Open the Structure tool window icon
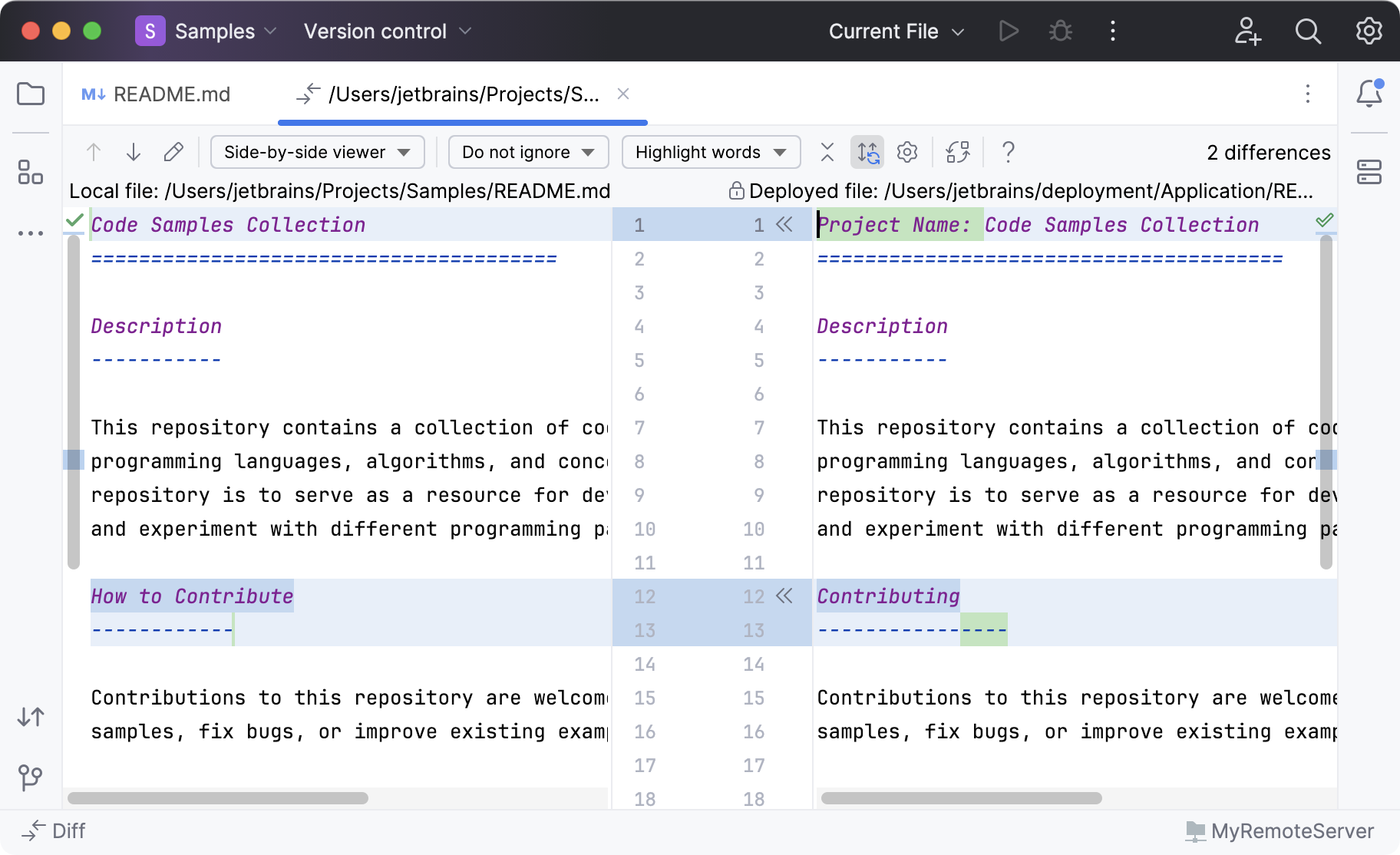Screen dimensions: 1400x855 [31, 172]
